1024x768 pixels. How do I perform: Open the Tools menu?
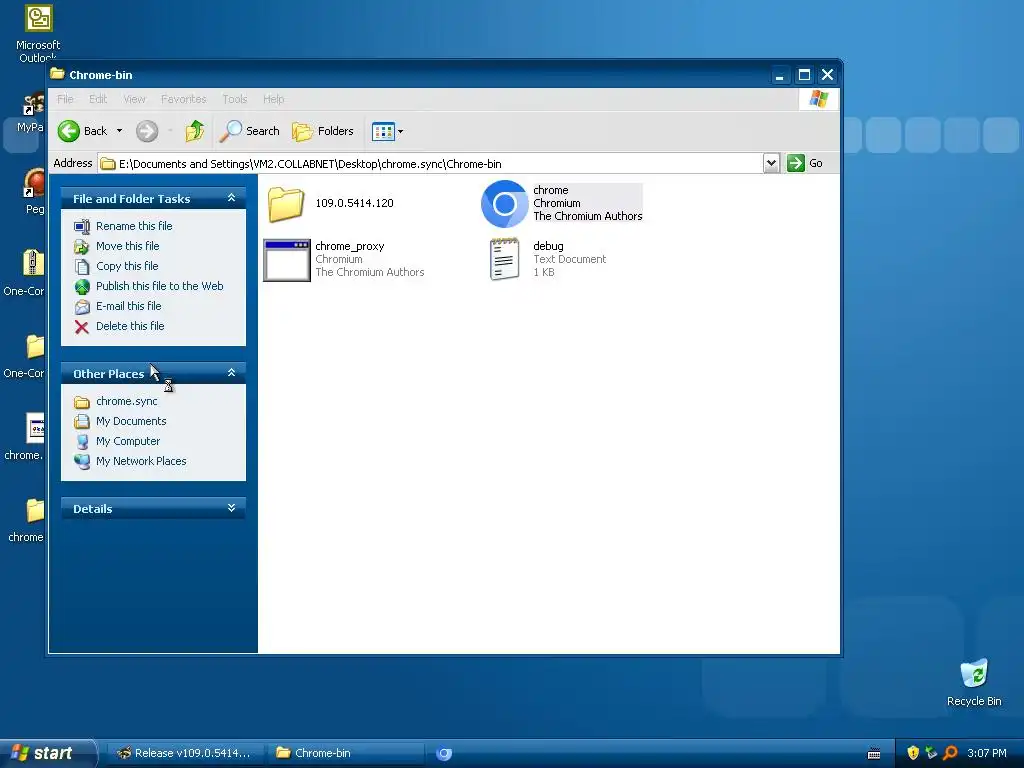pos(234,99)
